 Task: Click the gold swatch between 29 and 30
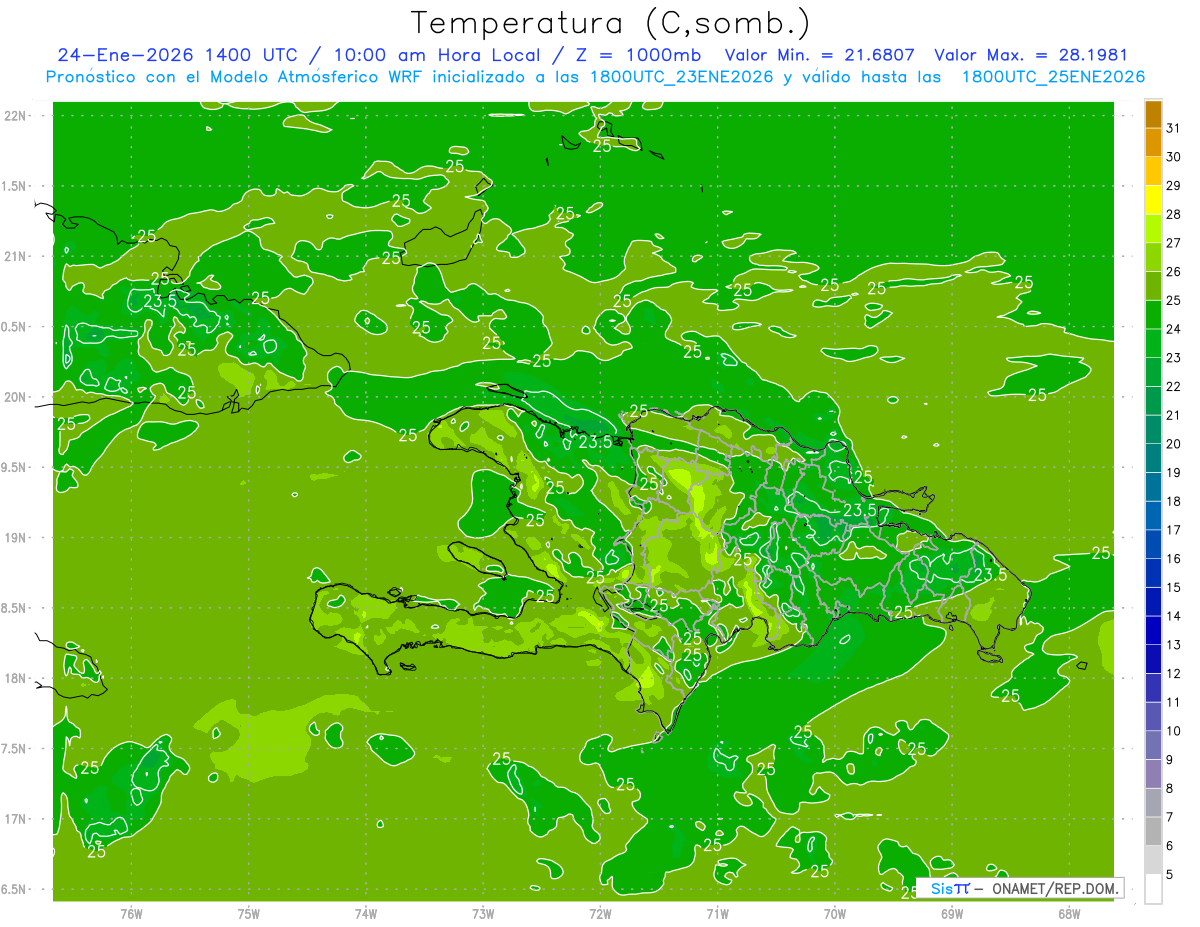pyautogui.click(x=1153, y=171)
